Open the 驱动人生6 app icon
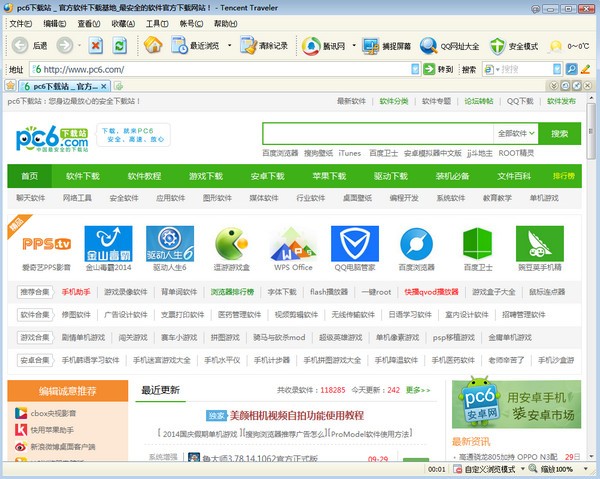 point(170,244)
